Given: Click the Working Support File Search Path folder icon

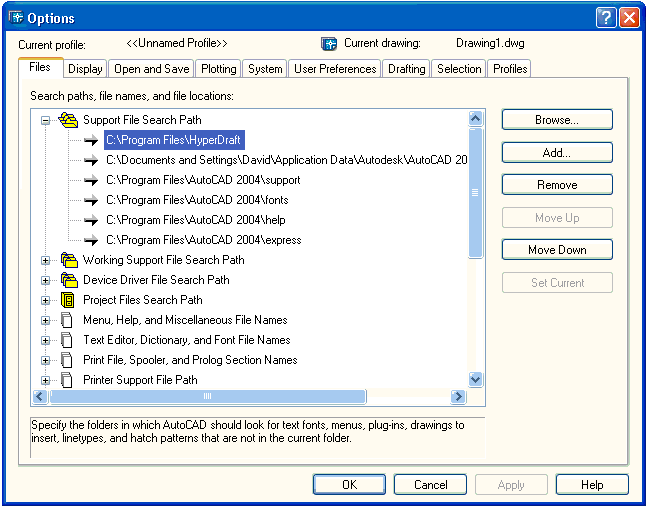Looking at the screenshot, I should [69, 260].
